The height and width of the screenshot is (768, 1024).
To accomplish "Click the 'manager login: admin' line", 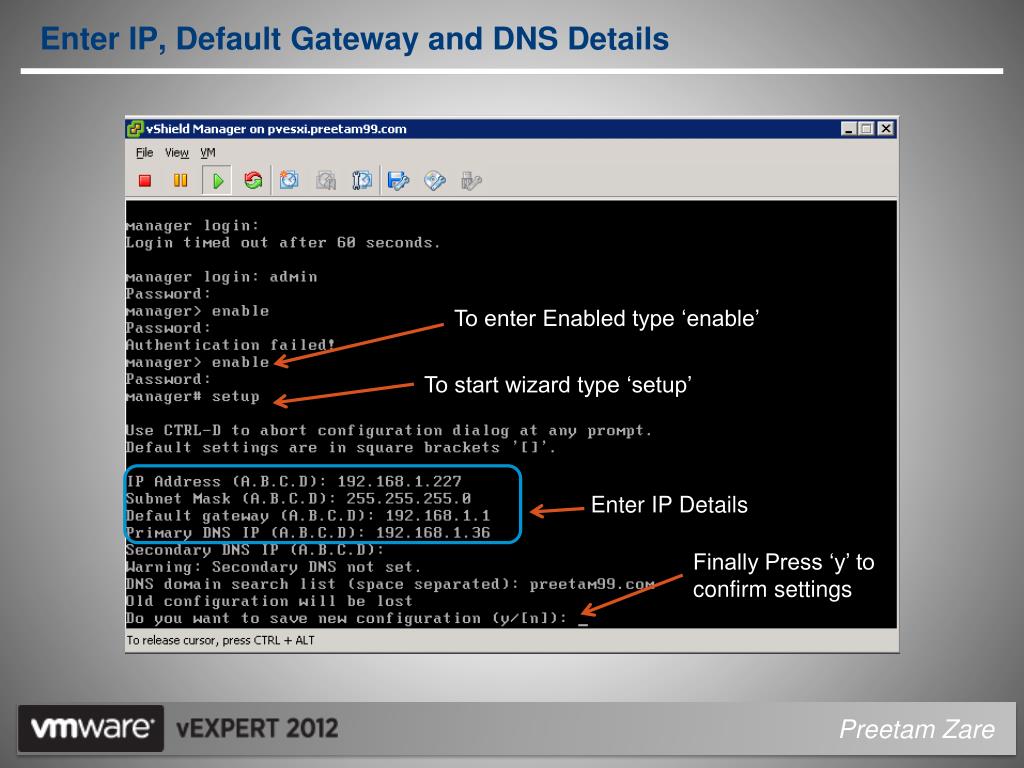I will click(x=221, y=277).
